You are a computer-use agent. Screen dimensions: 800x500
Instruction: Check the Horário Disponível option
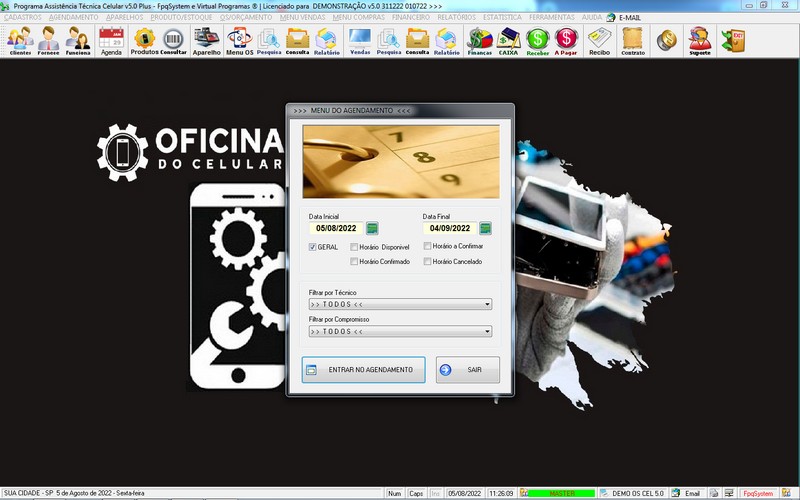(354, 247)
